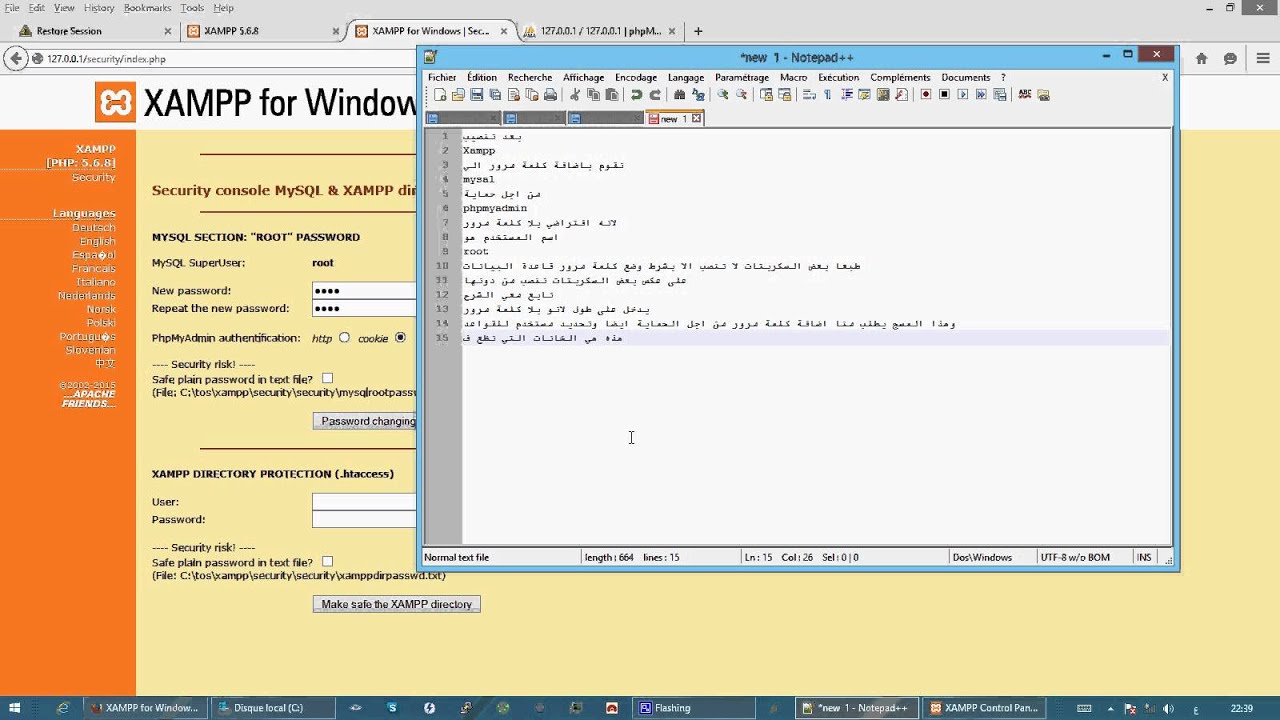Select the cookie authentication radio button

pos(400,338)
